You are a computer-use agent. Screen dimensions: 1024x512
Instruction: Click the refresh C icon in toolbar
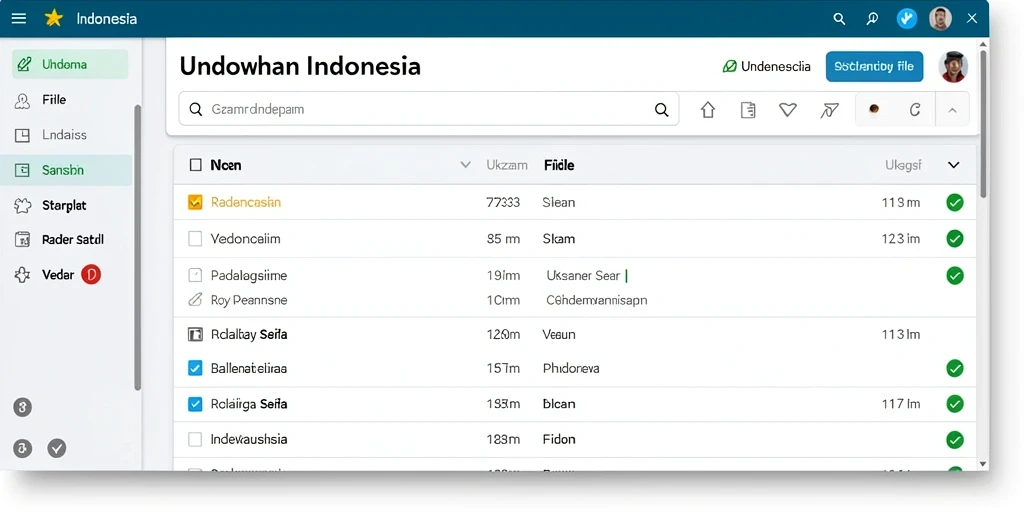click(x=915, y=110)
